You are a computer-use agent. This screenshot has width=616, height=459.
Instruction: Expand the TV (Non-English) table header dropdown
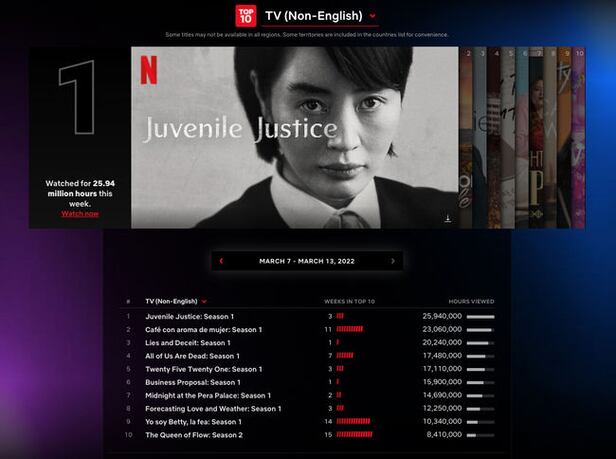click(x=204, y=301)
